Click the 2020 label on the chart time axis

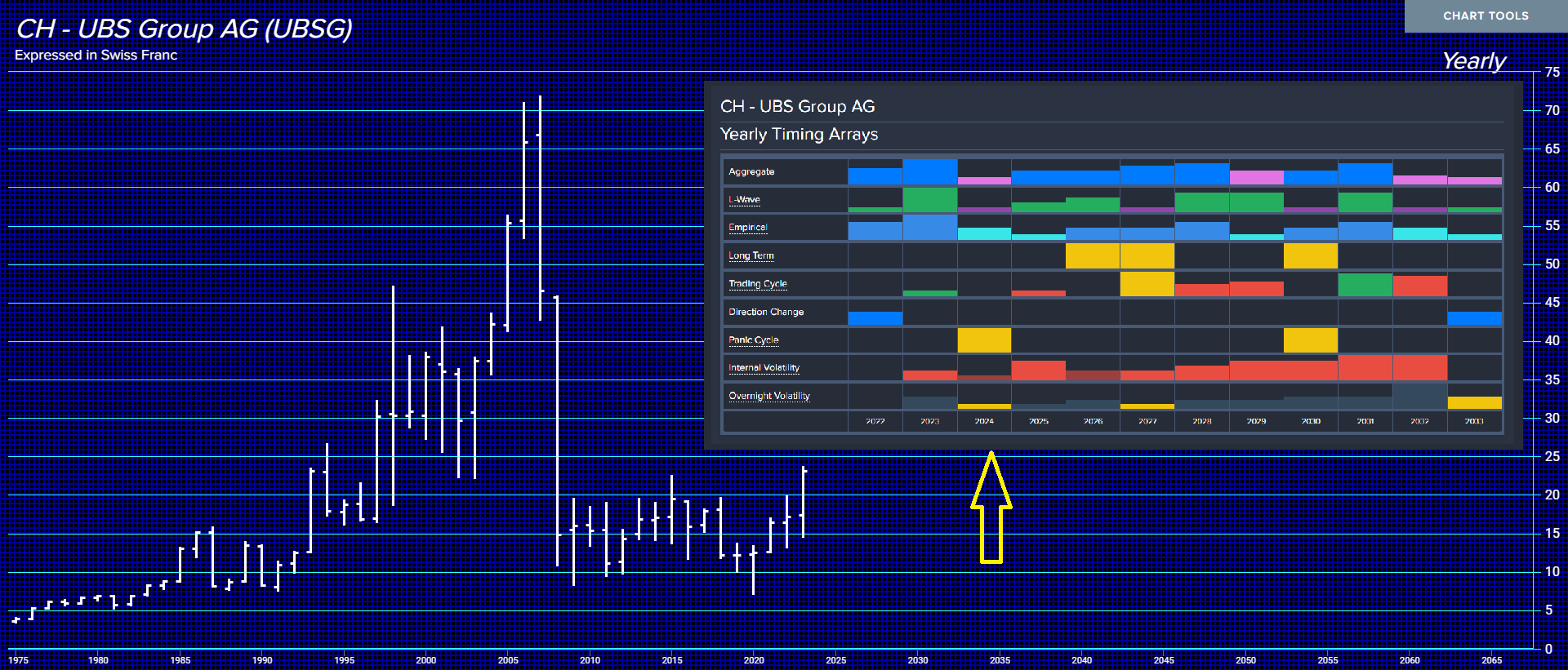click(x=754, y=660)
